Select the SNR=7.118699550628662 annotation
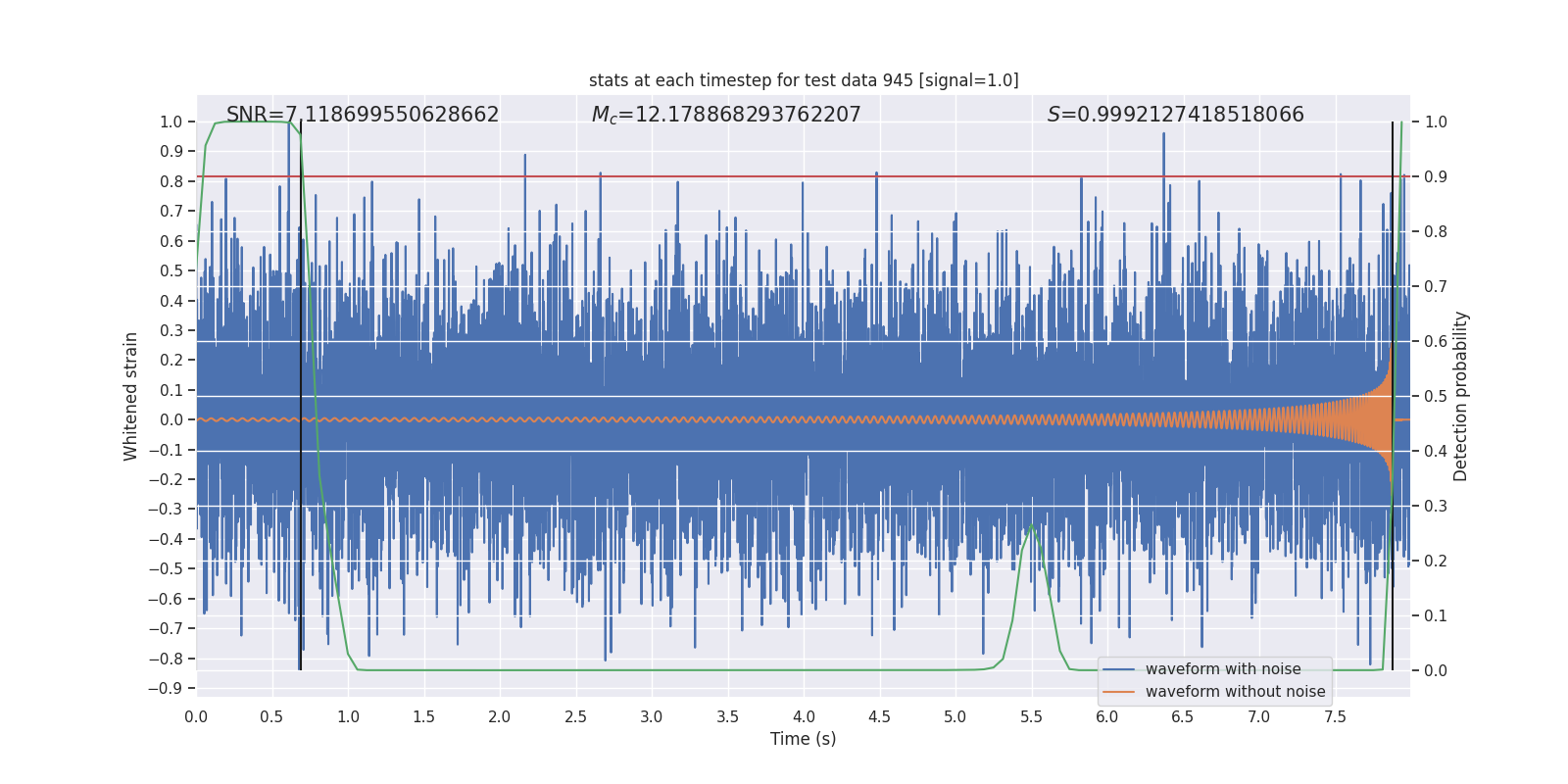The width and height of the screenshot is (1568, 784). [x=363, y=115]
